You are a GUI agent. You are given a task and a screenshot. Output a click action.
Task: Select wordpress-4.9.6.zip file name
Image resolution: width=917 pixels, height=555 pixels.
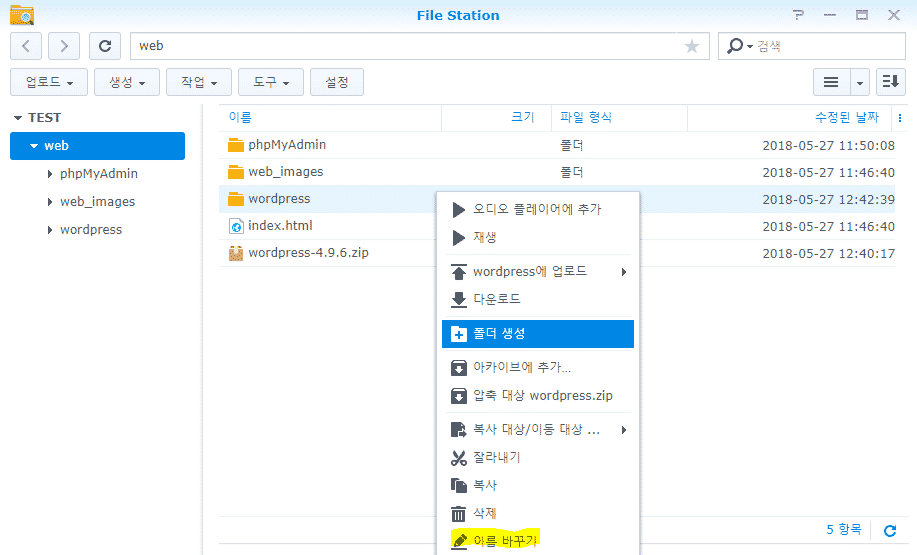[308, 253]
